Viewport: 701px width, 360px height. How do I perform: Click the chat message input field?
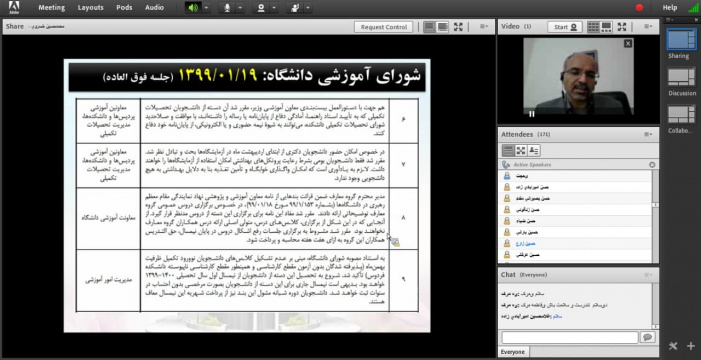click(x=570, y=337)
